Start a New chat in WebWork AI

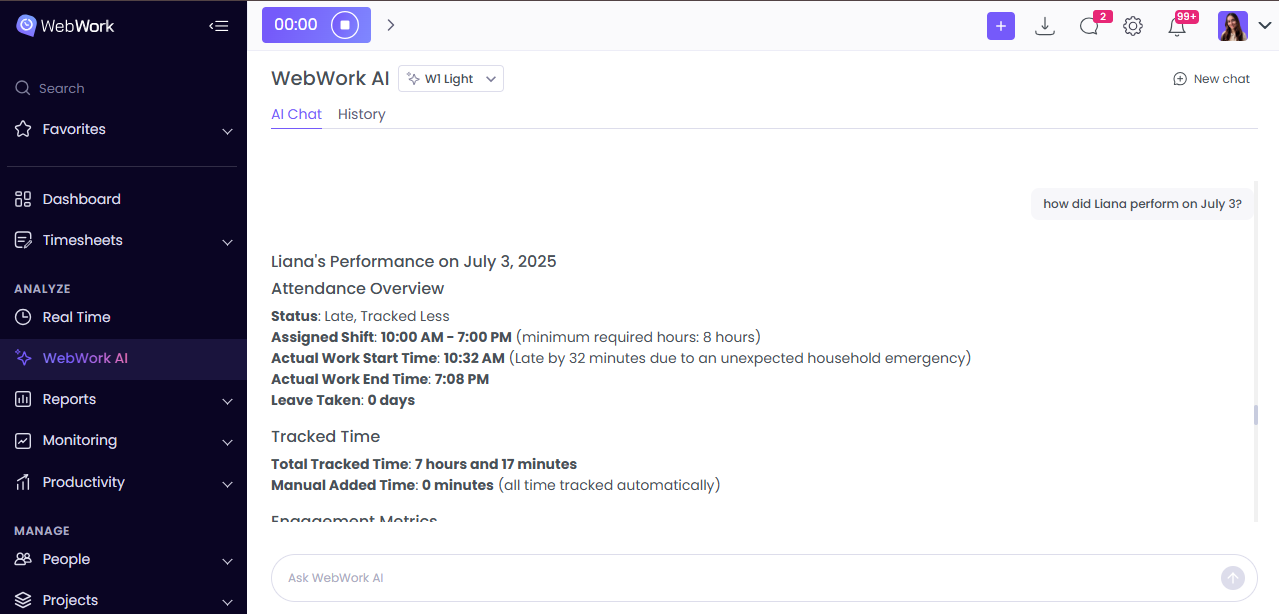(1211, 78)
